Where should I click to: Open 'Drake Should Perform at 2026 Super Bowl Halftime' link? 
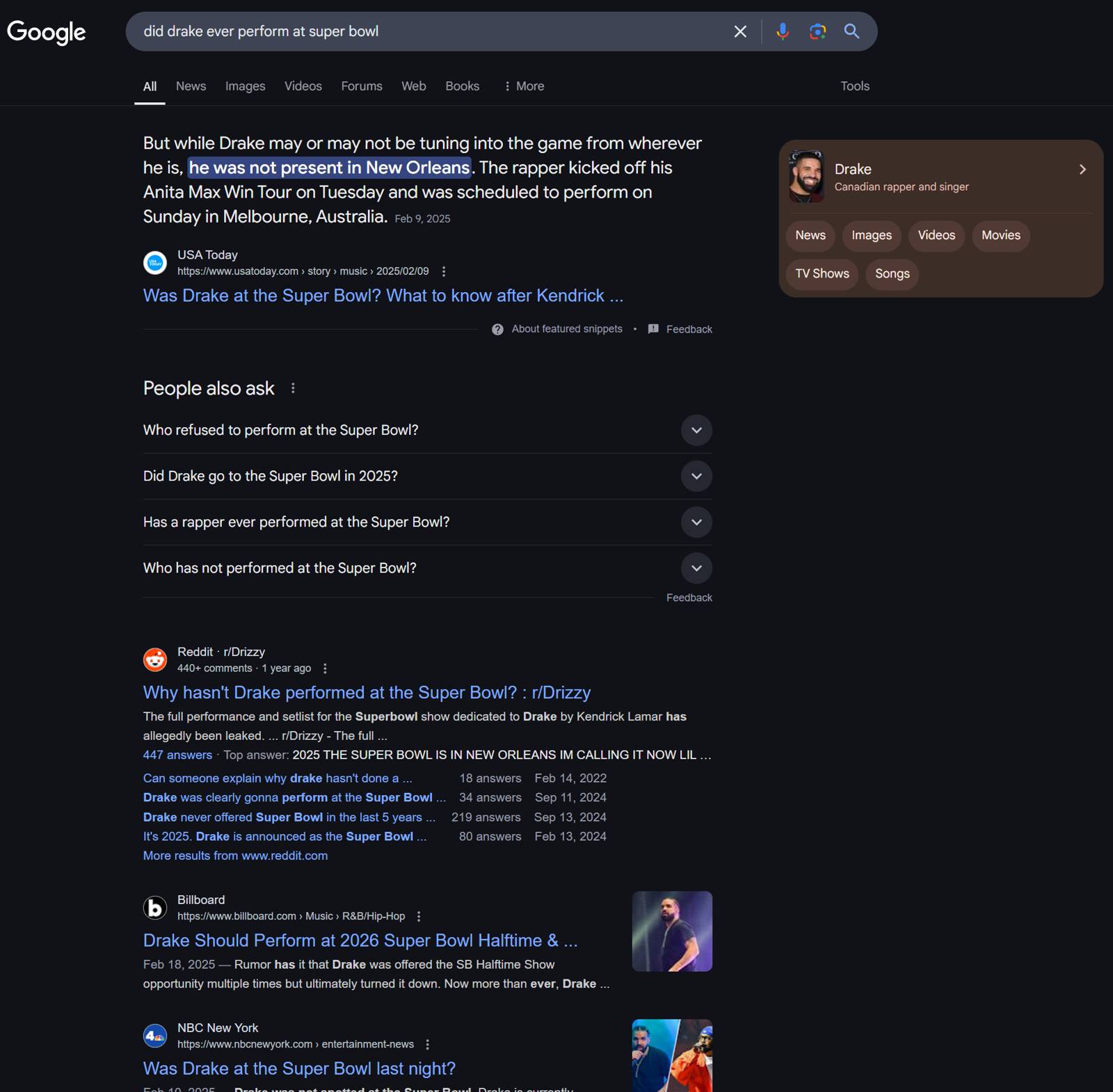point(360,940)
